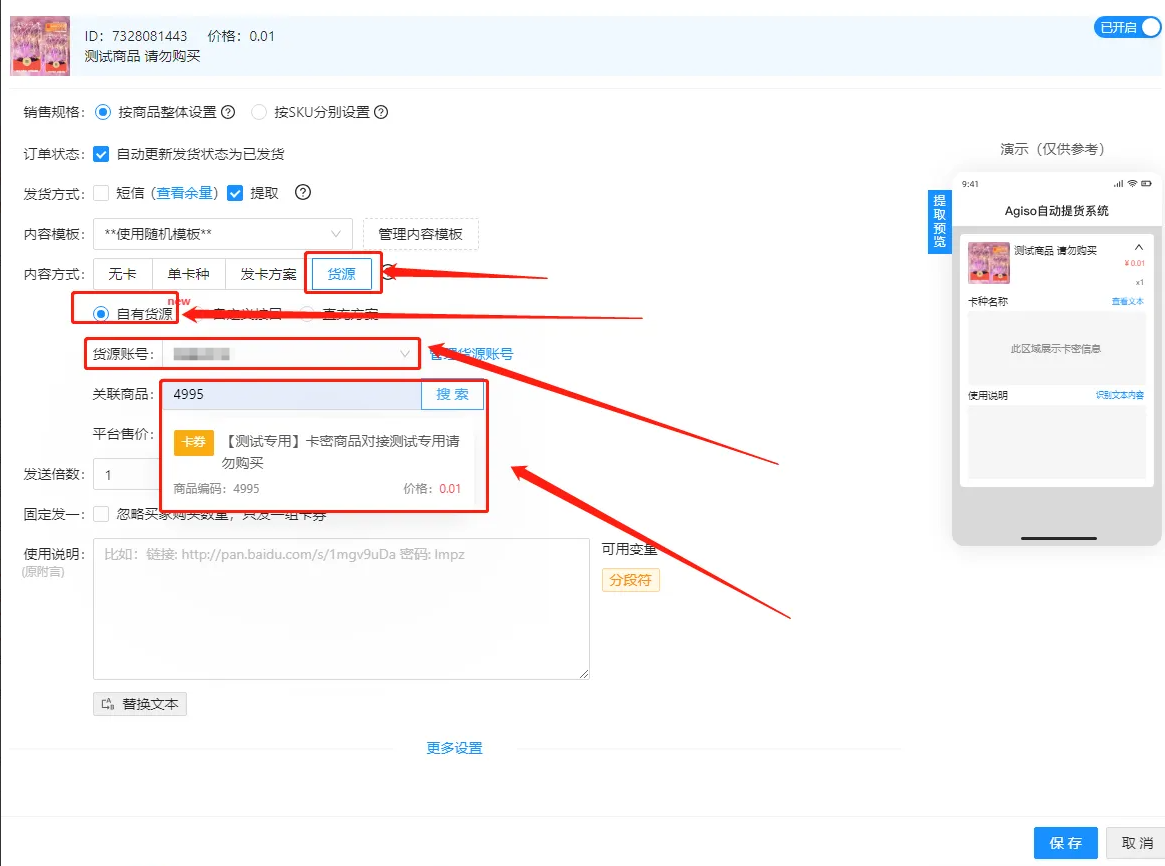The image size is (1165, 866).
Task: Open the 内容模板 template dropdown
Action: tap(222, 233)
